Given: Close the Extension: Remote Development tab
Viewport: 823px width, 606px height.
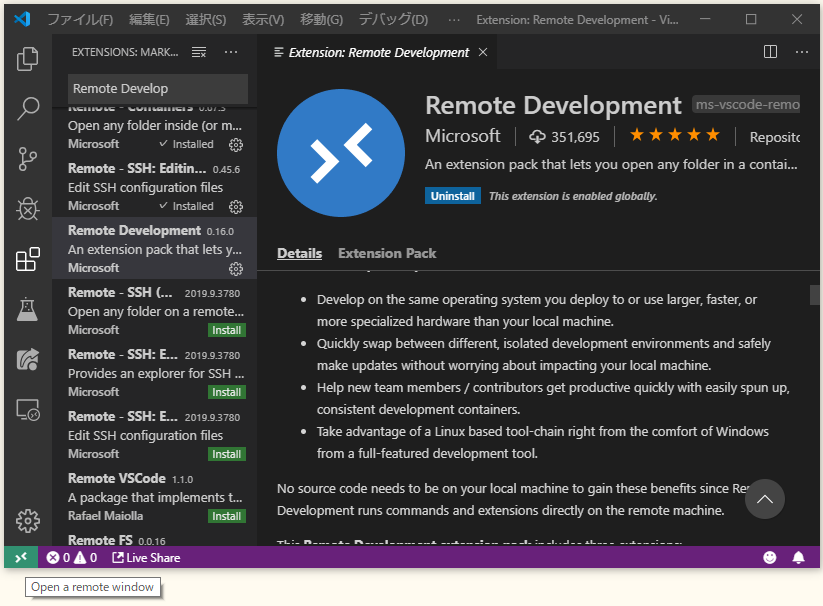Looking at the screenshot, I should tap(483, 52).
